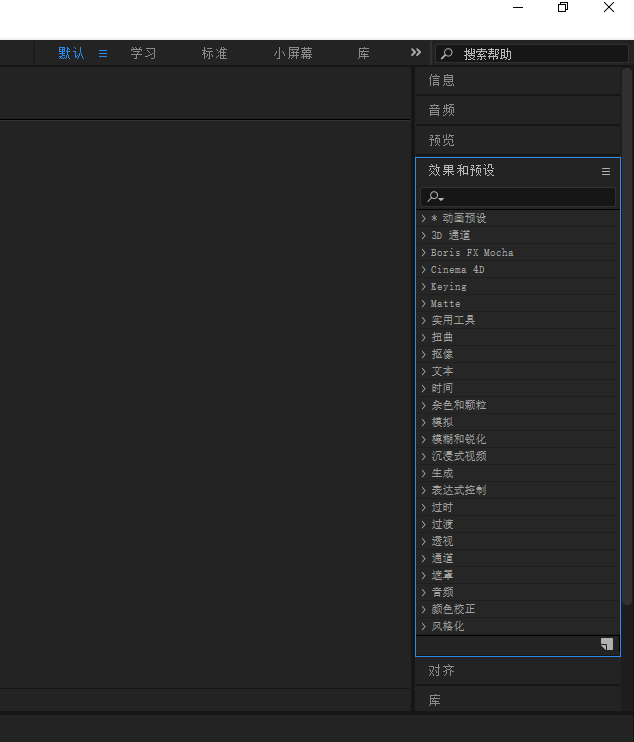The height and width of the screenshot is (742, 634).
Task: Select the 颜色校正 effects row
Action: (x=518, y=610)
